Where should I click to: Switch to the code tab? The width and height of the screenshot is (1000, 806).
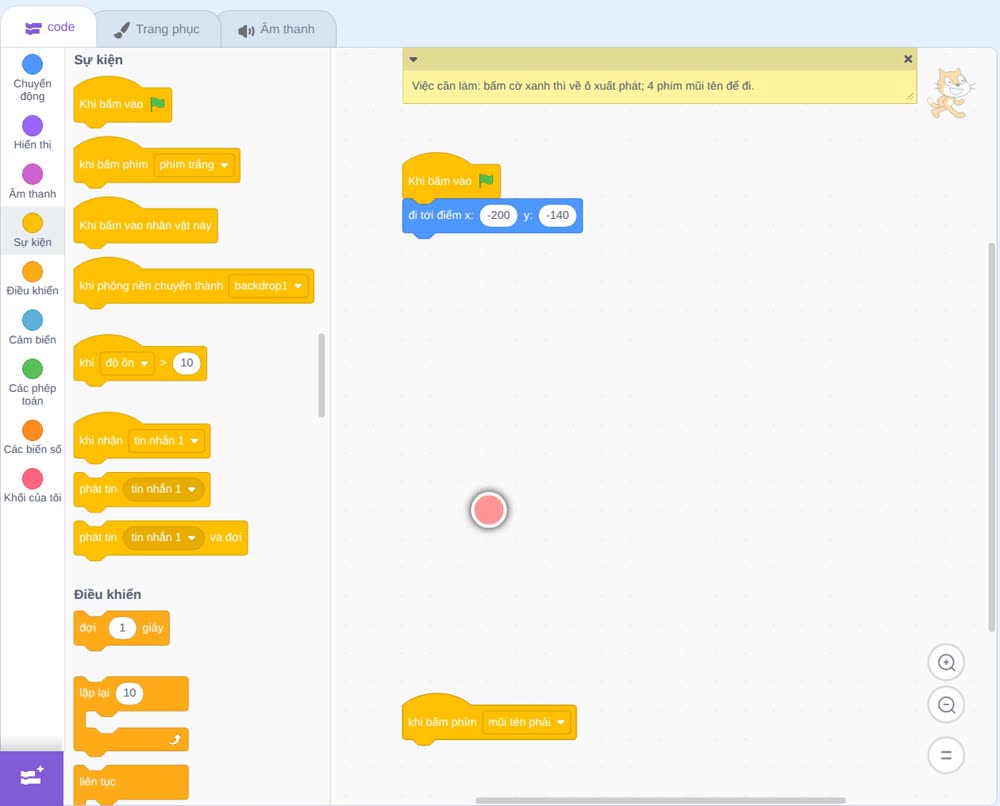tap(49, 27)
